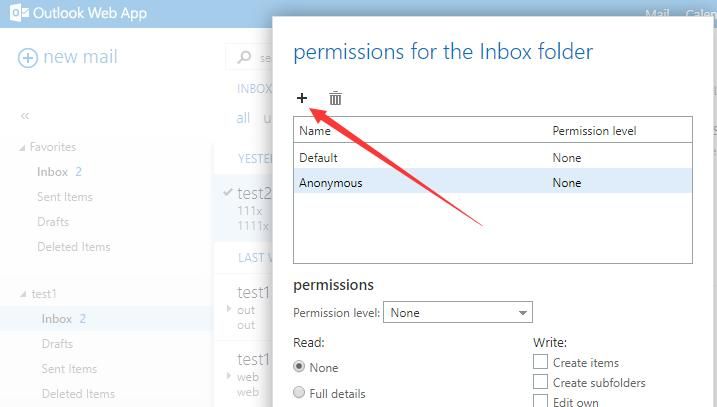Click the search magnifier icon
This screenshot has height=407, width=717.
tap(244, 57)
